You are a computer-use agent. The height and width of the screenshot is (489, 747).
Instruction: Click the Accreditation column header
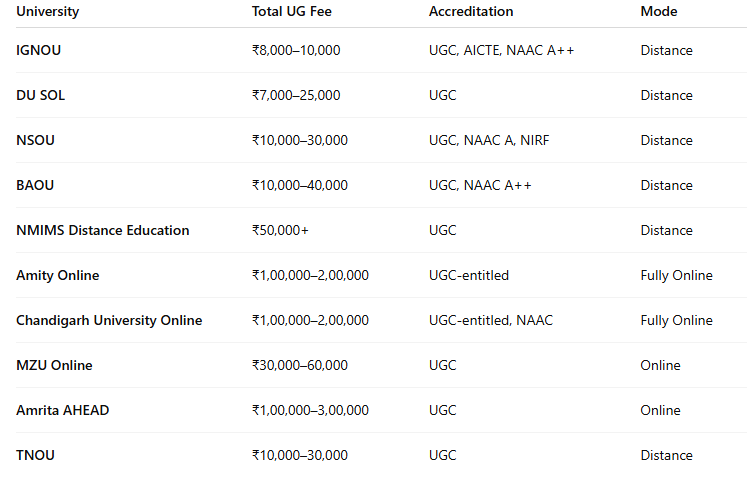471,12
